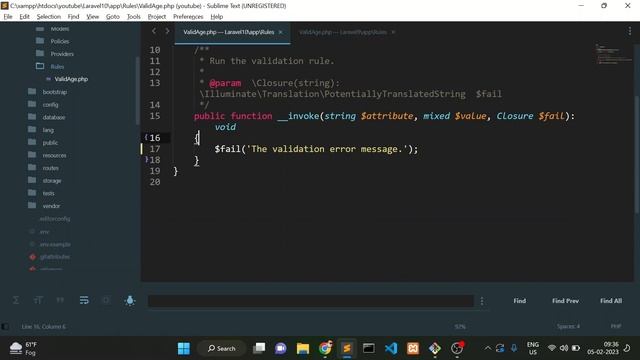Expand the public folder
The height and width of the screenshot is (360, 640).
[x=50, y=143]
